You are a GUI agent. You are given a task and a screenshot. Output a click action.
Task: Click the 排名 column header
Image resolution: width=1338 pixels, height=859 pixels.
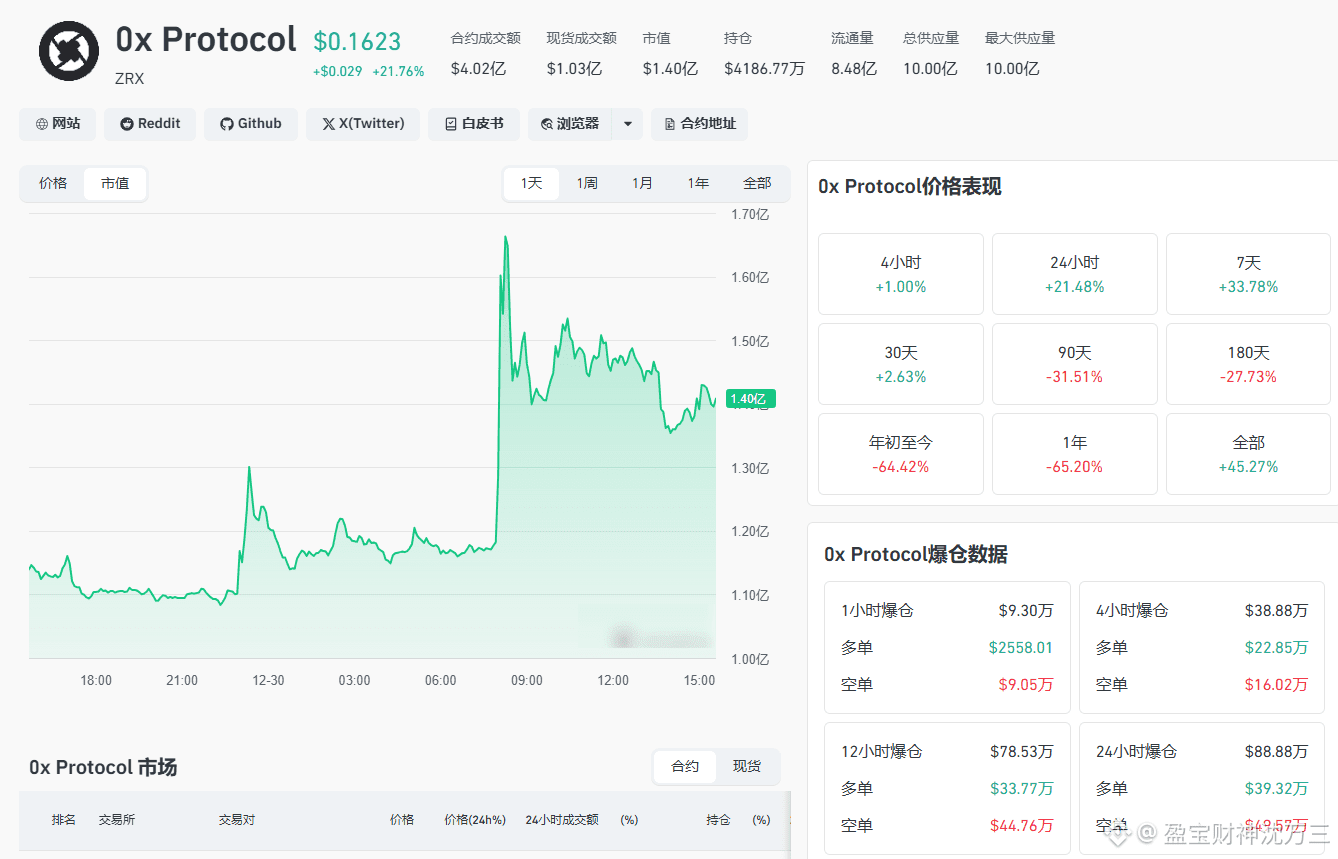(64, 820)
